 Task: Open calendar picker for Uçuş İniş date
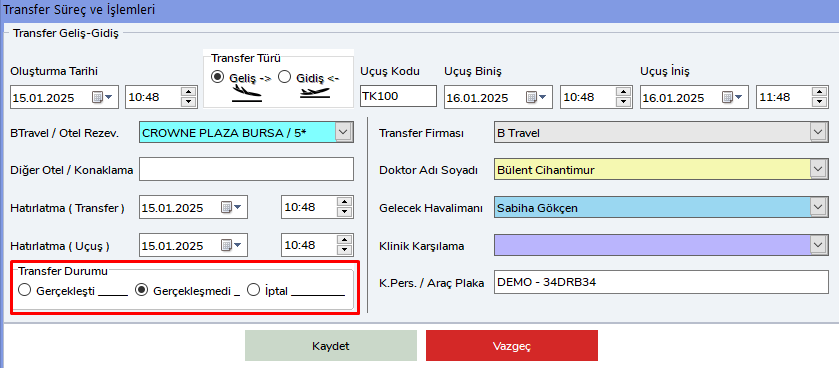tap(733, 97)
